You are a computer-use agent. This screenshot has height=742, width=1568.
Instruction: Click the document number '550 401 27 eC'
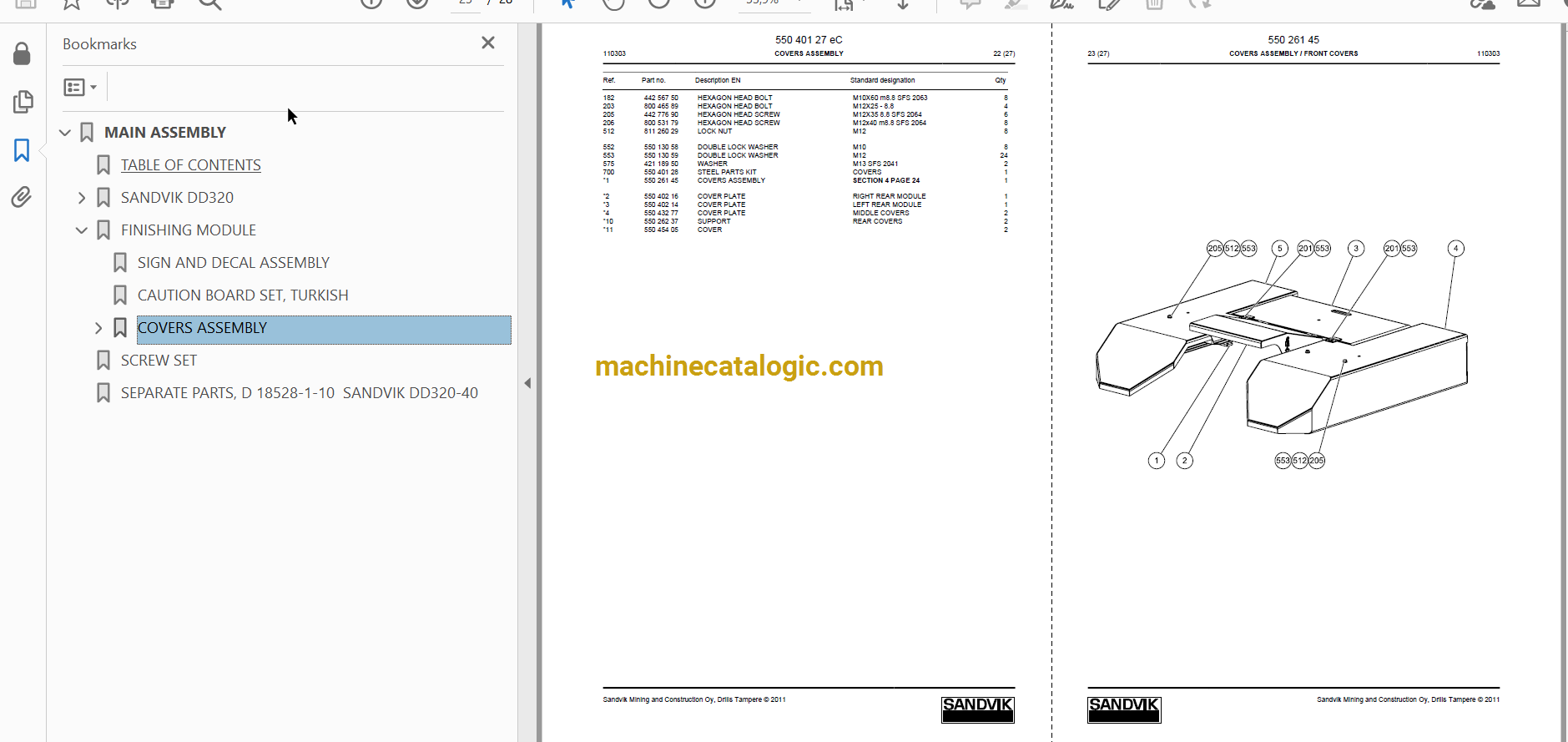pyautogui.click(x=809, y=40)
